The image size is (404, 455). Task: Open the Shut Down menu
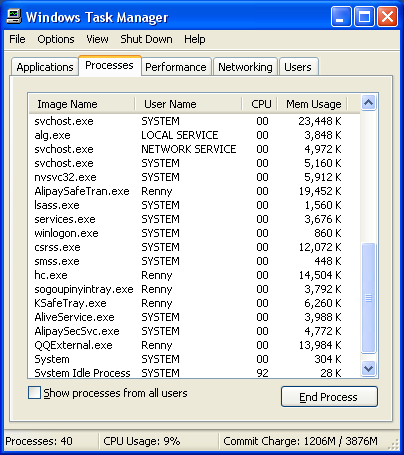146,39
